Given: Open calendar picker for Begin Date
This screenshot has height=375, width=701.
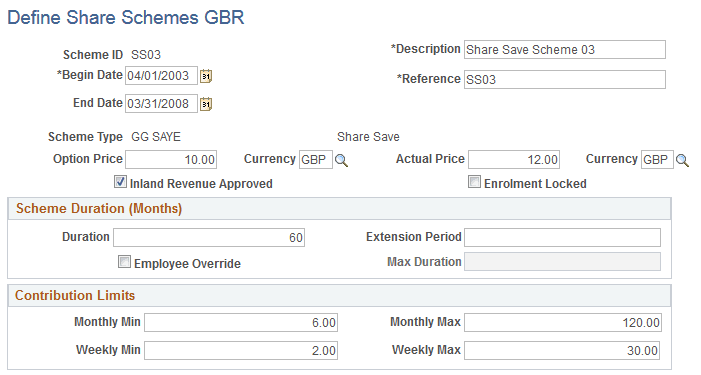Looking at the screenshot, I should point(206,76).
